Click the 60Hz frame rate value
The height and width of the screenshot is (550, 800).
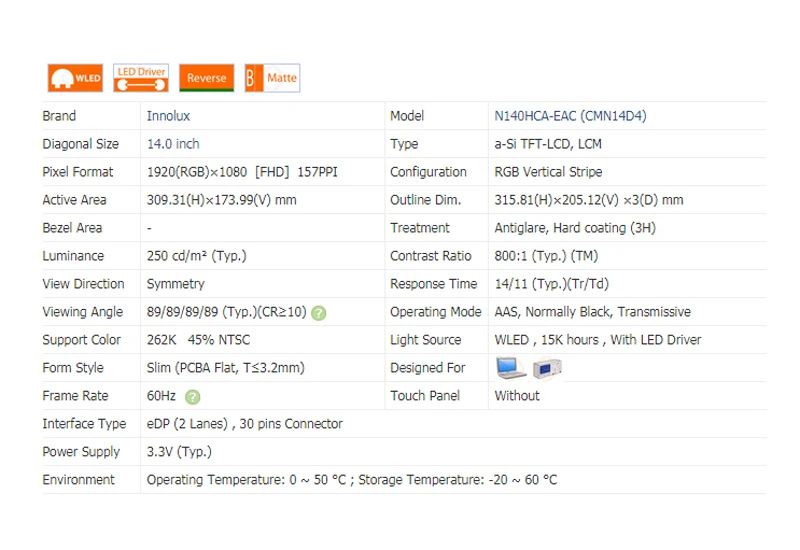161,396
